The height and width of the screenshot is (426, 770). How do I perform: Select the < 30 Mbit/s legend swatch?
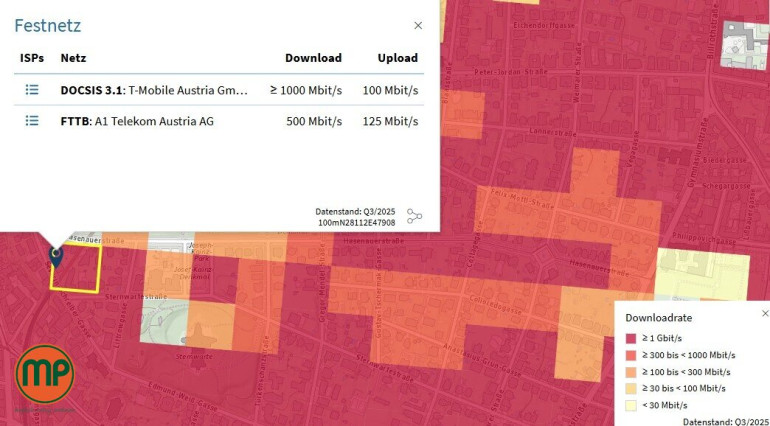point(631,405)
